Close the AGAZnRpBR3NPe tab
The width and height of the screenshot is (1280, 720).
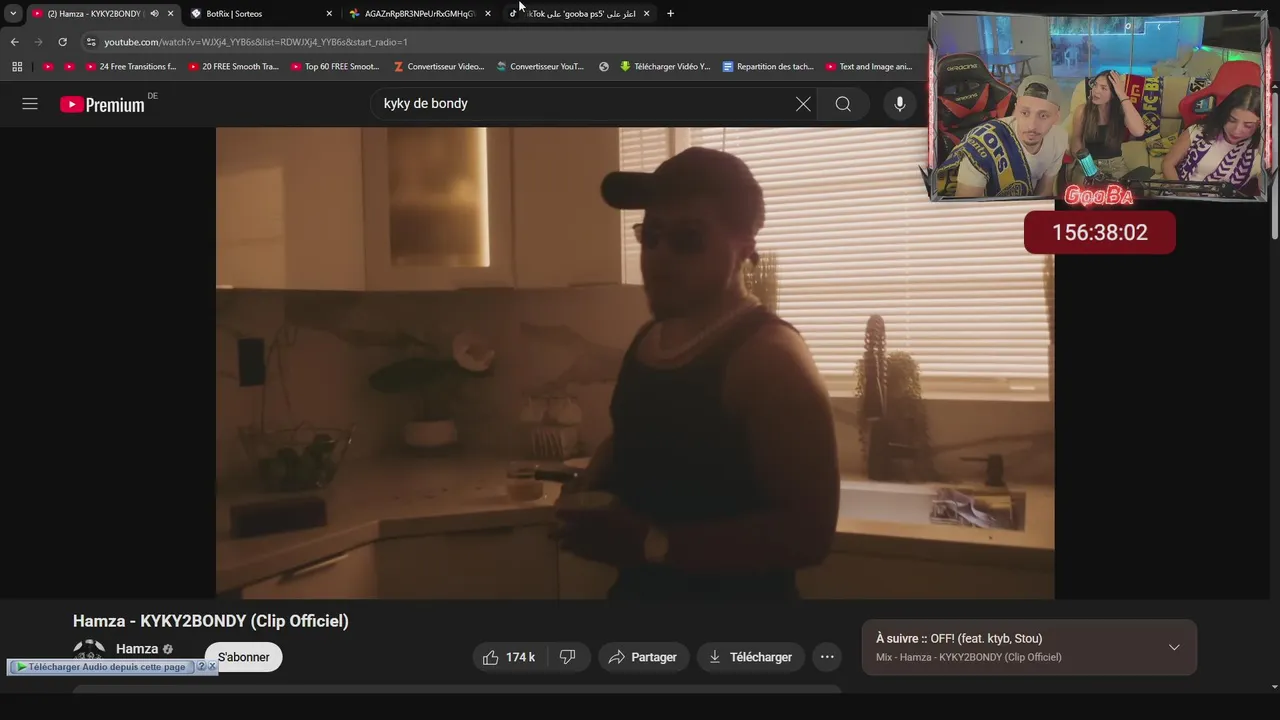(x=488, y=13)
